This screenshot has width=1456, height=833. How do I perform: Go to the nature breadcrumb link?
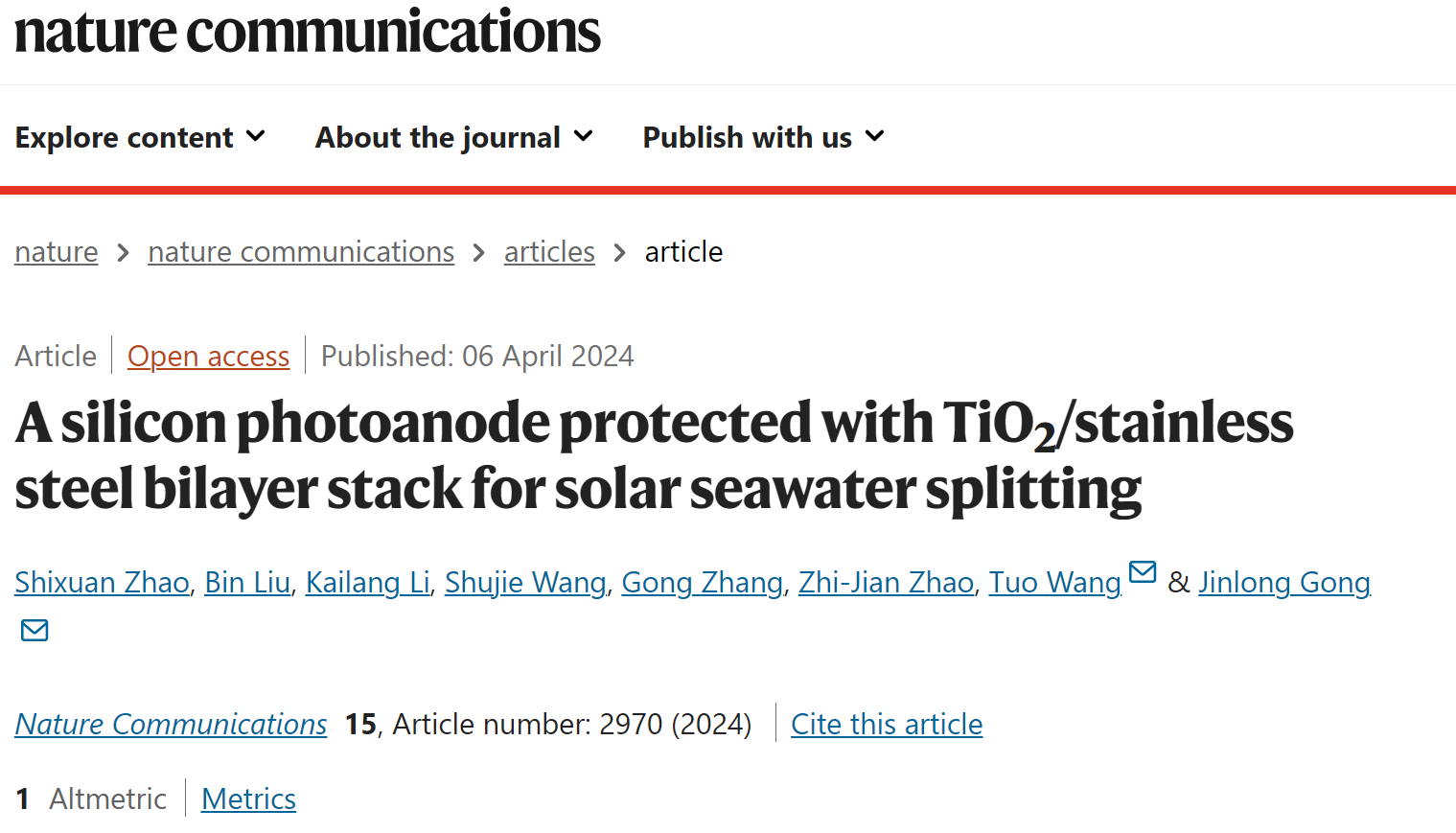[57, 251]
